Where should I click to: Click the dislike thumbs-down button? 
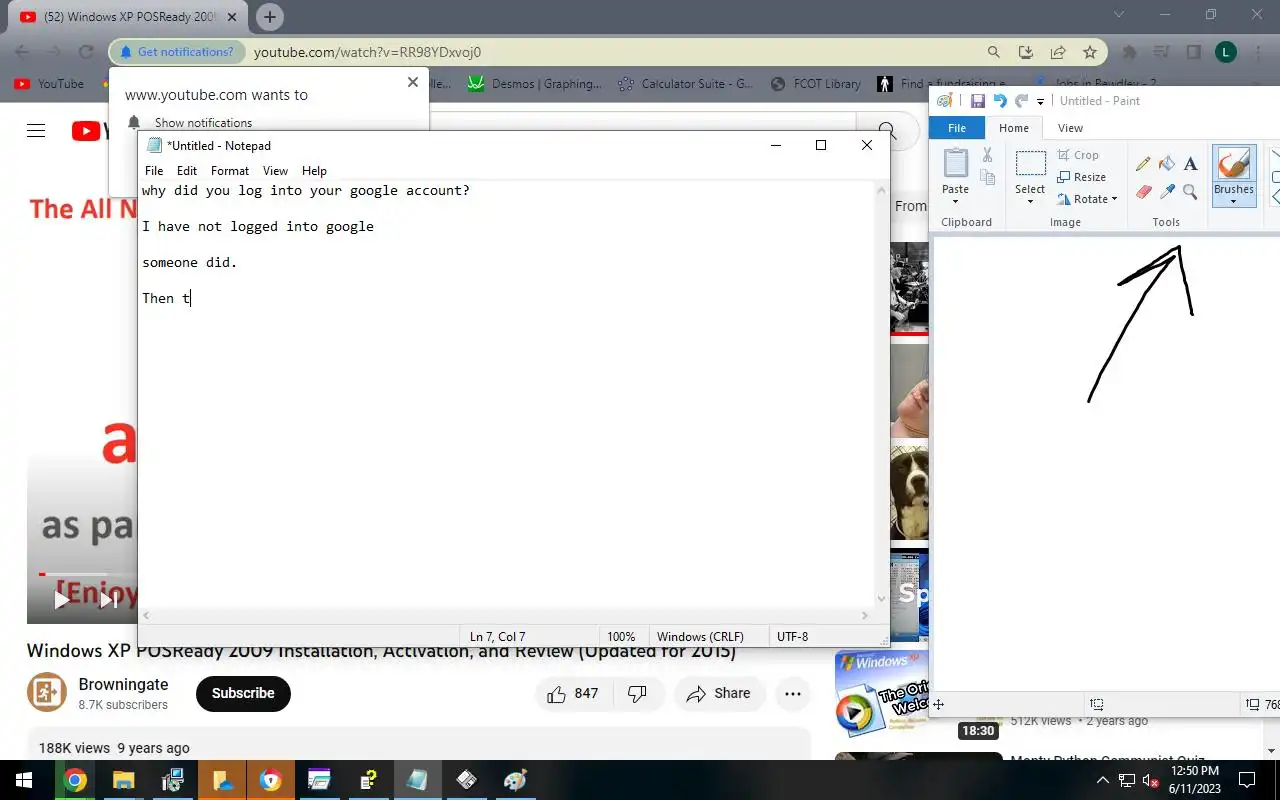(x=638, y=693)
